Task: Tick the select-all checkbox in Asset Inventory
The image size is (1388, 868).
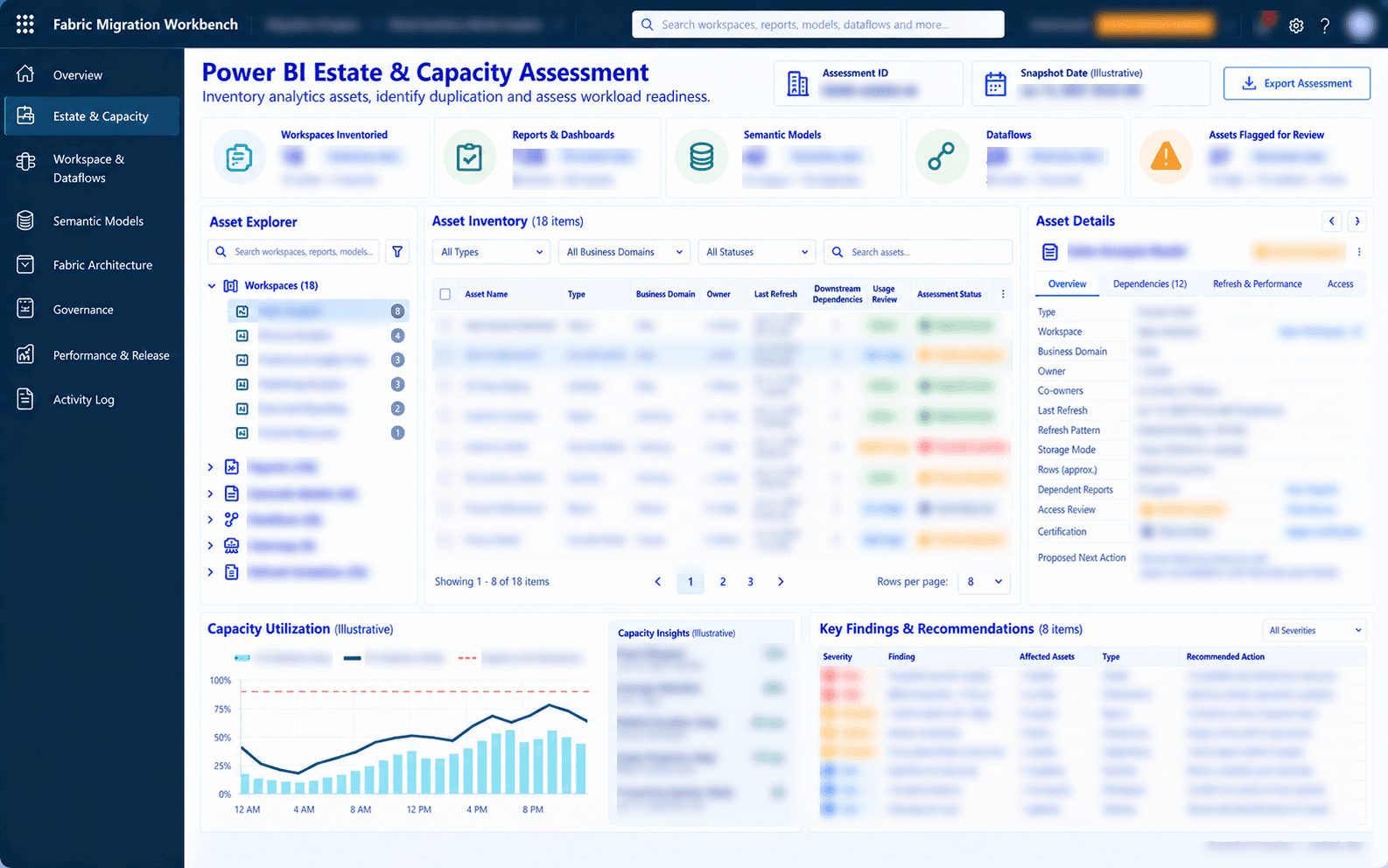Action: 445,294
